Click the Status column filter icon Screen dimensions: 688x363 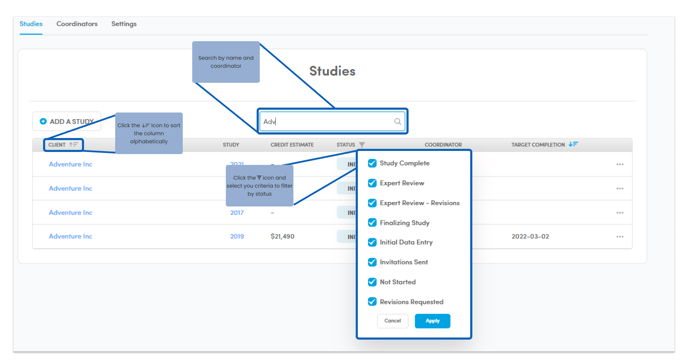point(362,144)
